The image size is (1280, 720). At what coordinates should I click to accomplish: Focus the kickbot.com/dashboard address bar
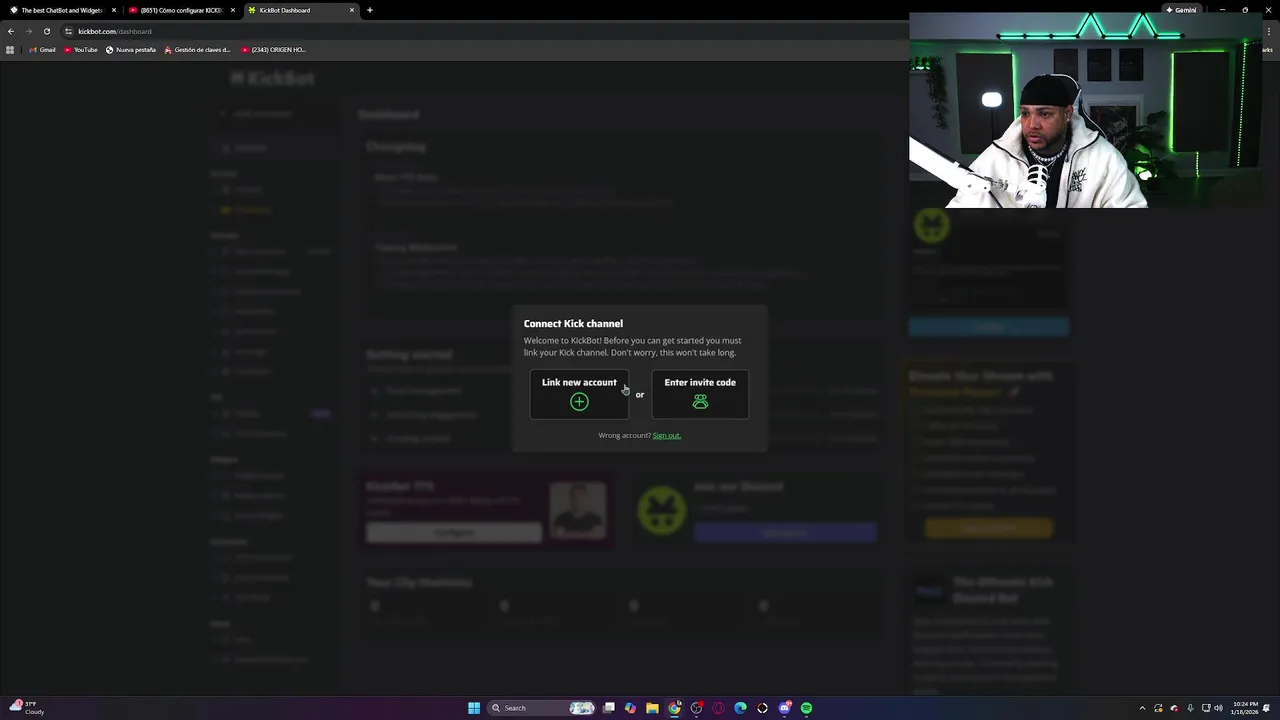480,31
